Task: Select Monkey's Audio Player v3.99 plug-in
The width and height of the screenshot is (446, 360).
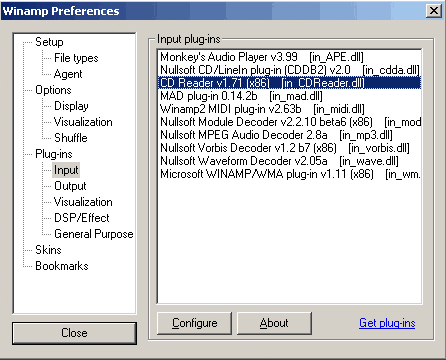Action: [289, 57]
